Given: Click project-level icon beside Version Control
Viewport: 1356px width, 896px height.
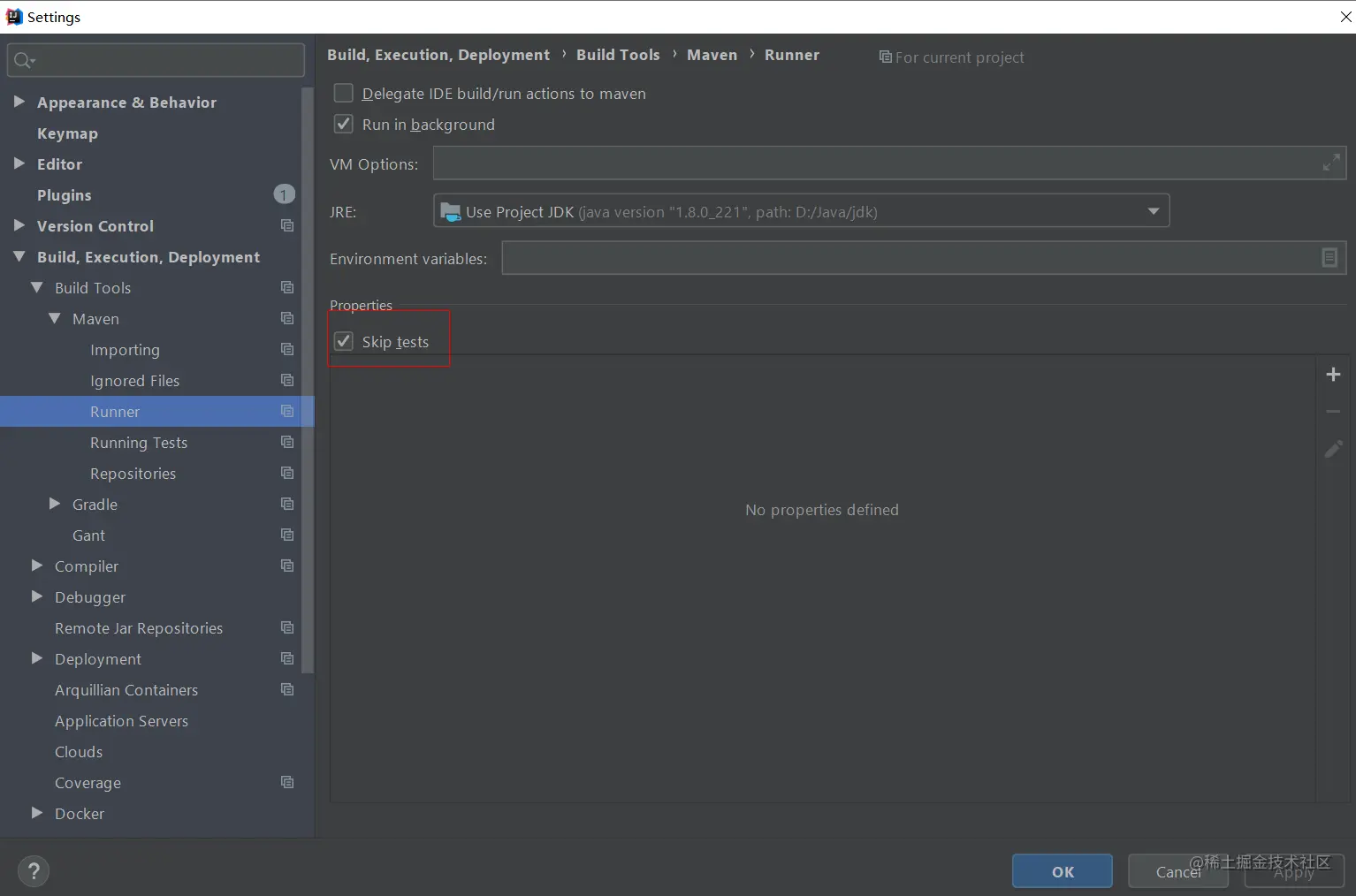Looking at the screenshot, I should (x=287, y=225).
